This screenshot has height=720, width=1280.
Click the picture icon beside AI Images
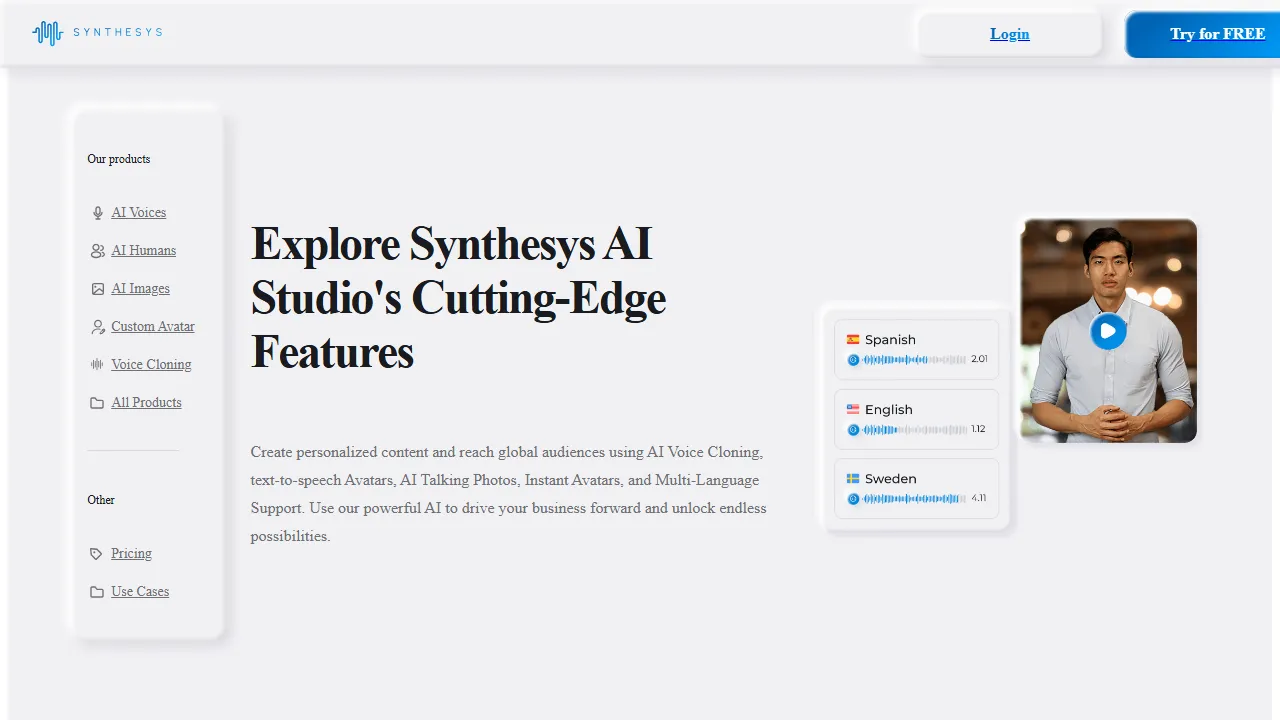pyautogui.click(x=97, y=289)
